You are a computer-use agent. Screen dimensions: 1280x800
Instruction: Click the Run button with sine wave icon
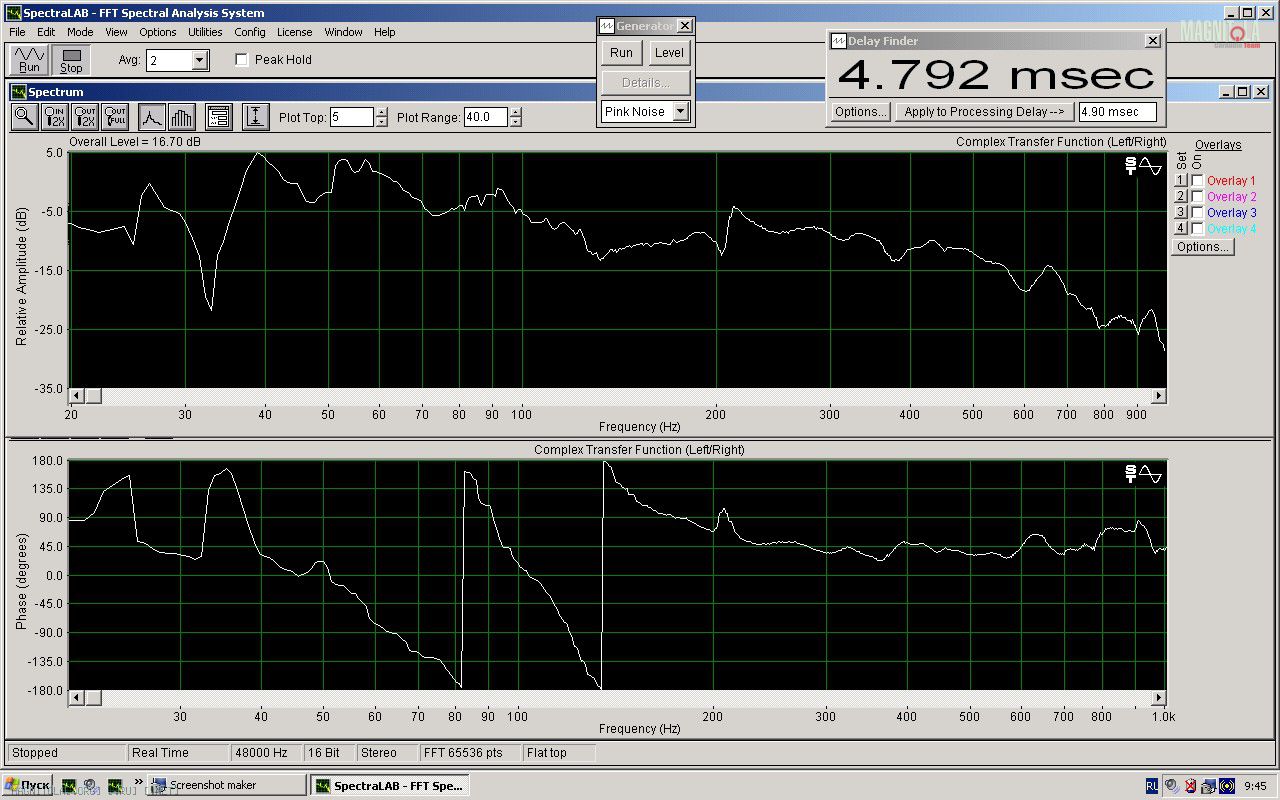(30, 60)
